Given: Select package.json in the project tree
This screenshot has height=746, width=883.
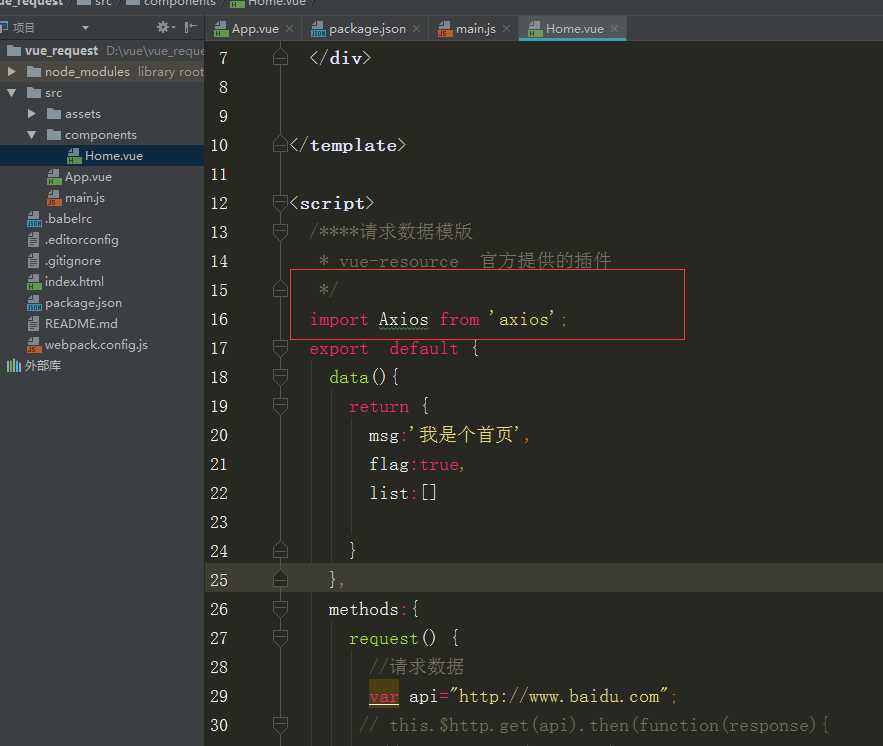Looking at the screenshot, I should coord(83,303).
